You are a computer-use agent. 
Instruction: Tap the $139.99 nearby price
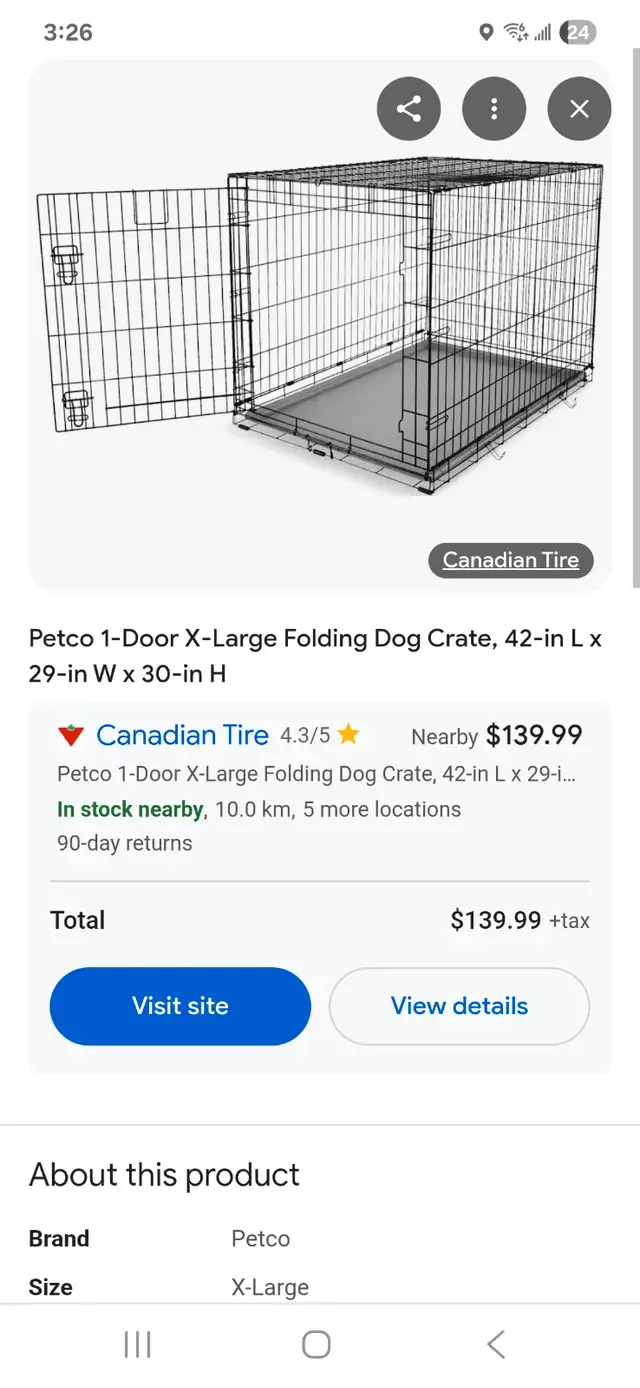point(534,736)
